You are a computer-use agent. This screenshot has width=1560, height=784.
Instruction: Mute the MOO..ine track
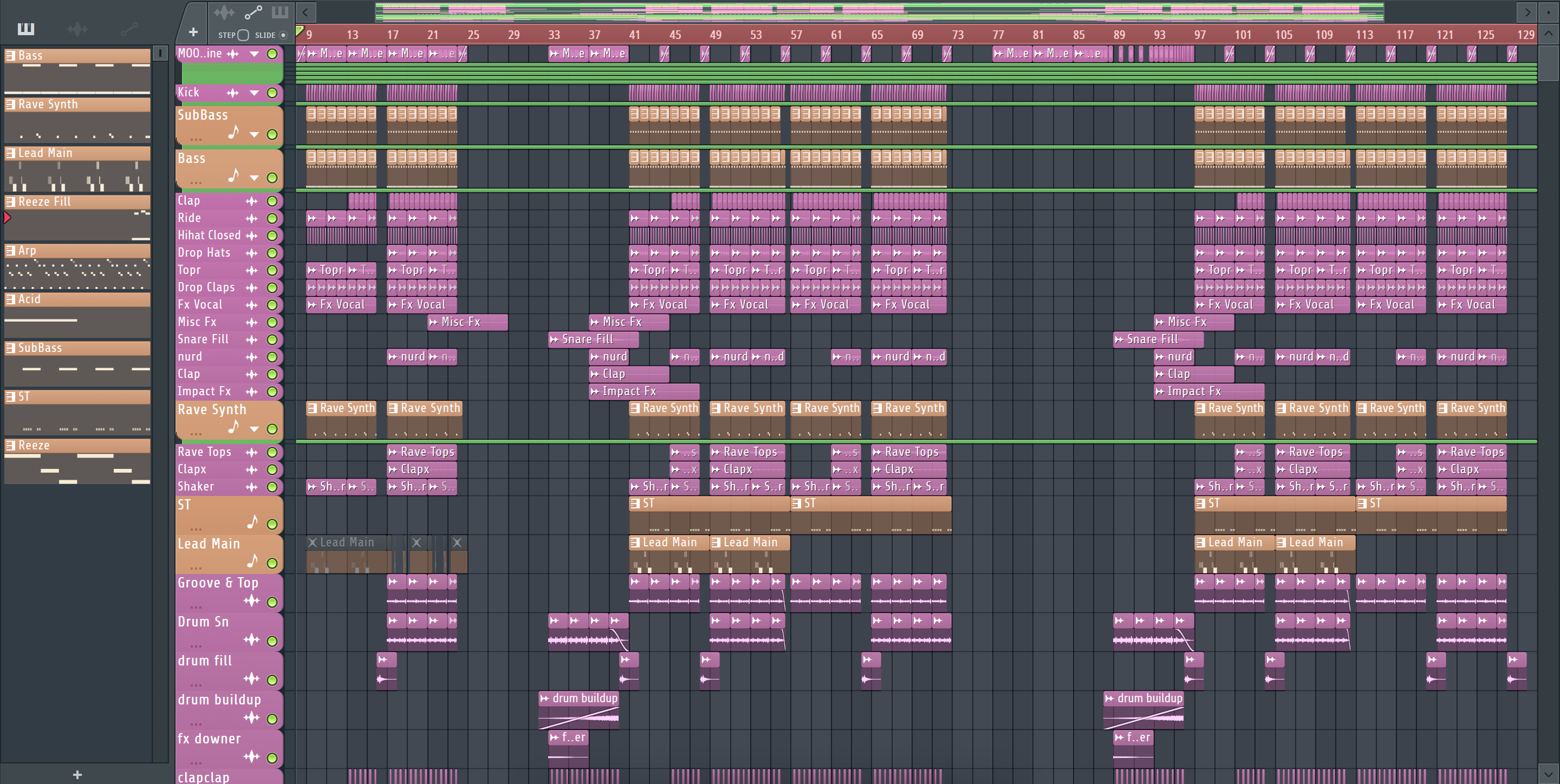pyautogui.click(x=272, y=54)
